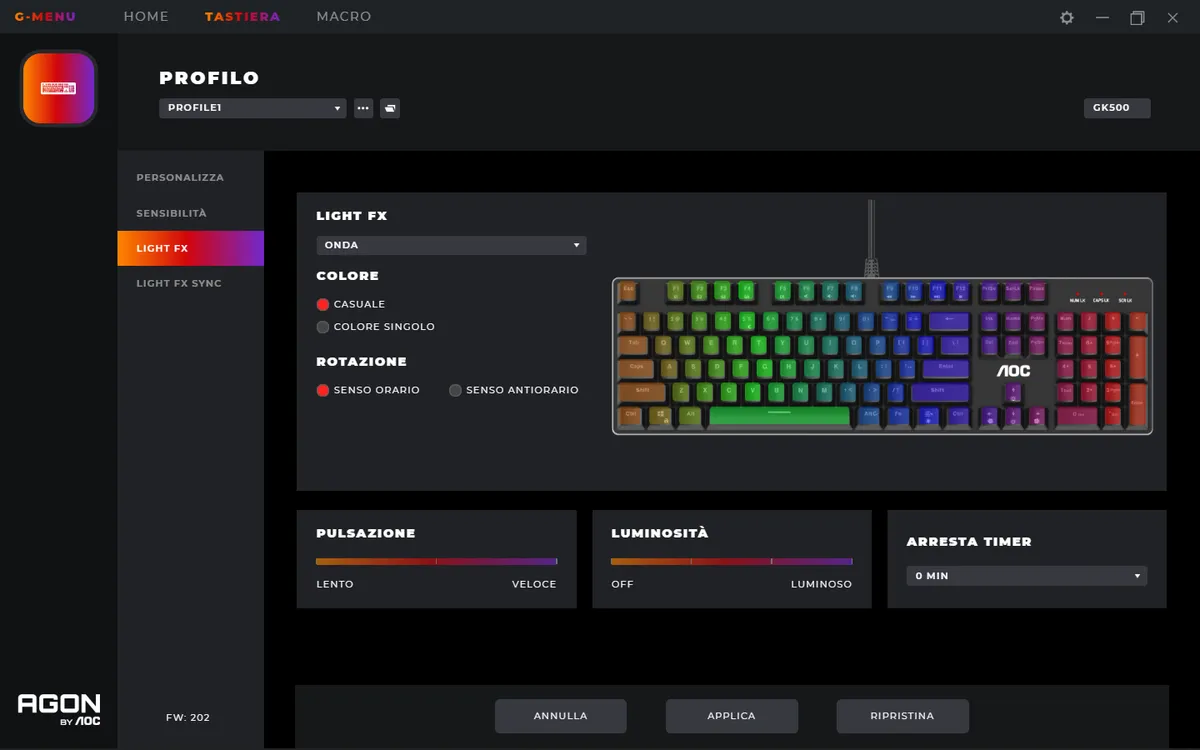Click the green spacebar on keyboard preview

[779, 415]
